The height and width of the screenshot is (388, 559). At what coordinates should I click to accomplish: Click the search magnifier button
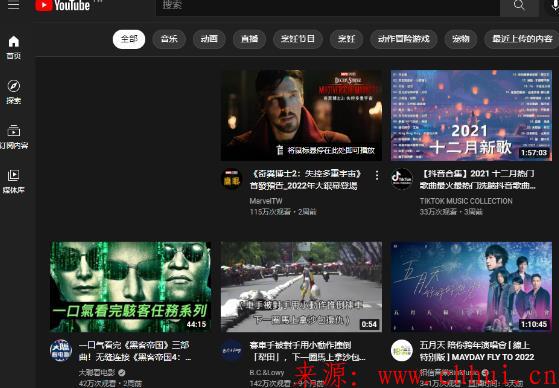[x=519, y=6]
